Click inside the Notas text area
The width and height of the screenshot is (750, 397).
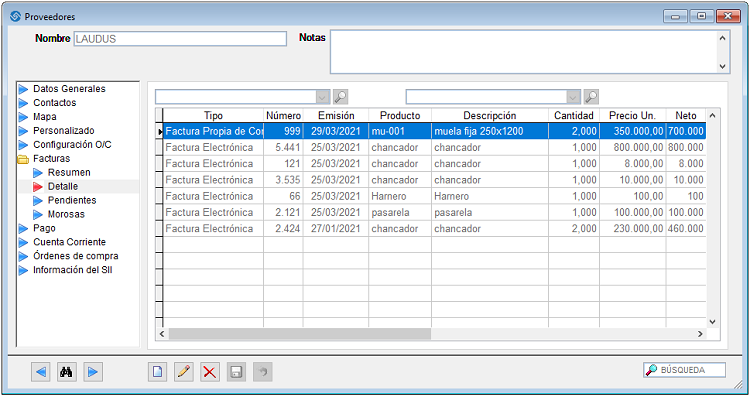click(525, 52)
